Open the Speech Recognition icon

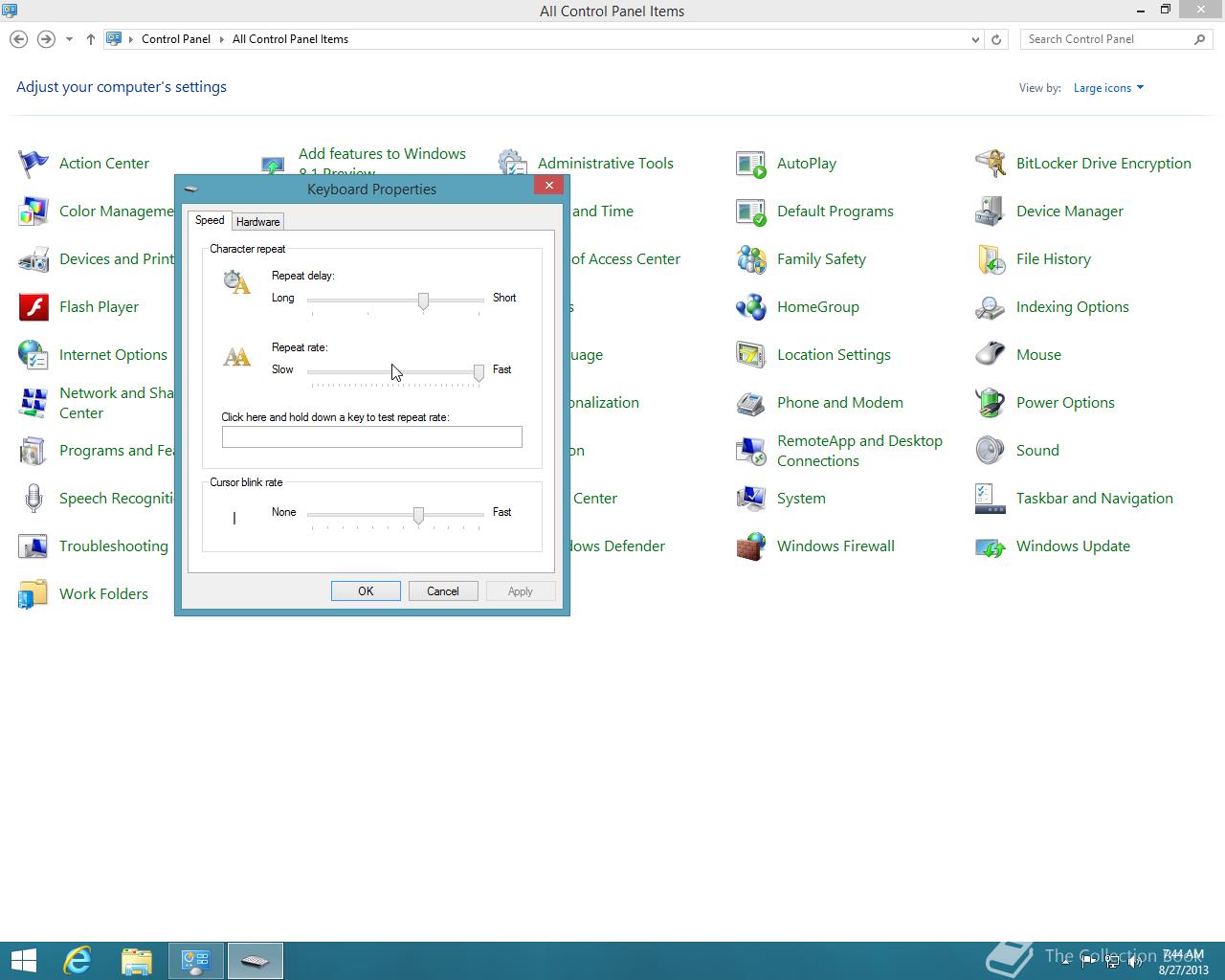tap(33, 499)
